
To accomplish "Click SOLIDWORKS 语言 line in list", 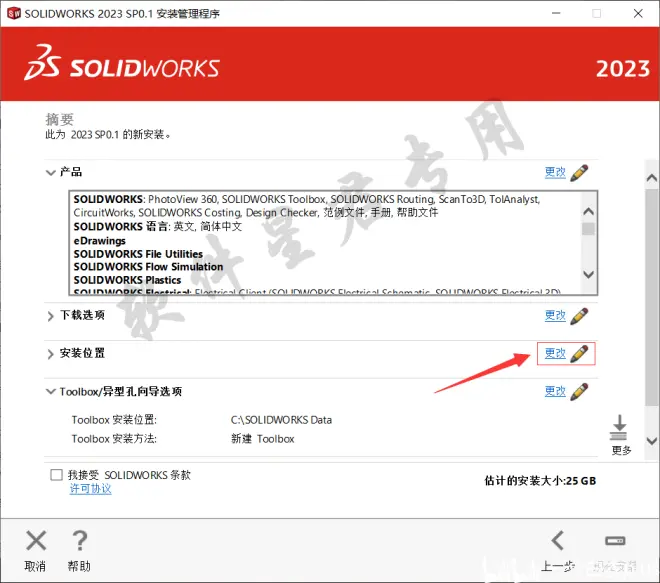I will [x=158, y=226].
